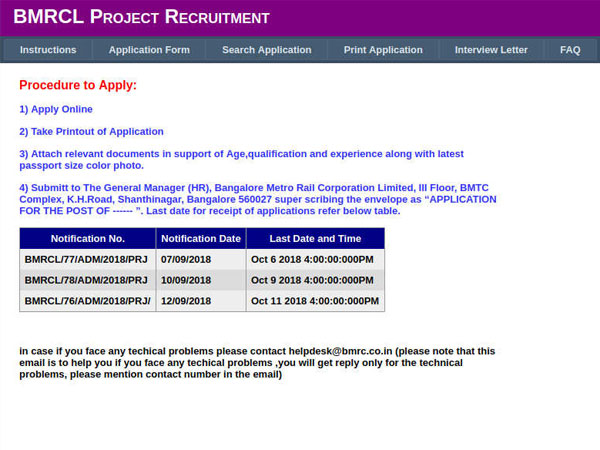The width and height of the screenshot is (600, 450).
Task: Click BMRCL Project Recruitment title
Action: [x=142, y=17]
